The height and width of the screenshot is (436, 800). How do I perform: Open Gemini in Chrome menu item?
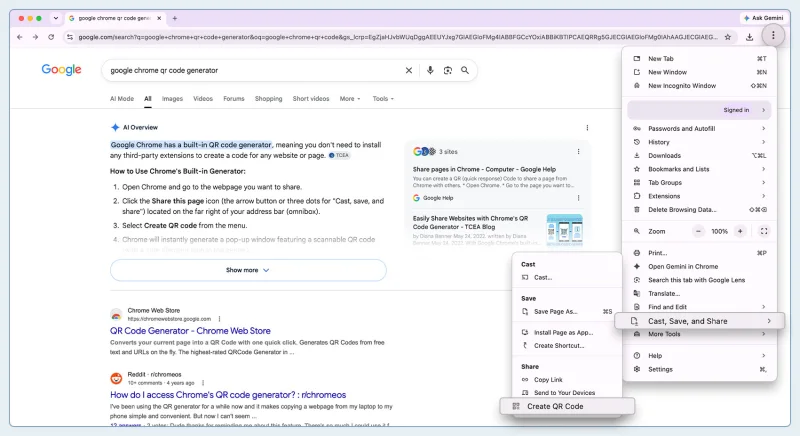[699, 266]
